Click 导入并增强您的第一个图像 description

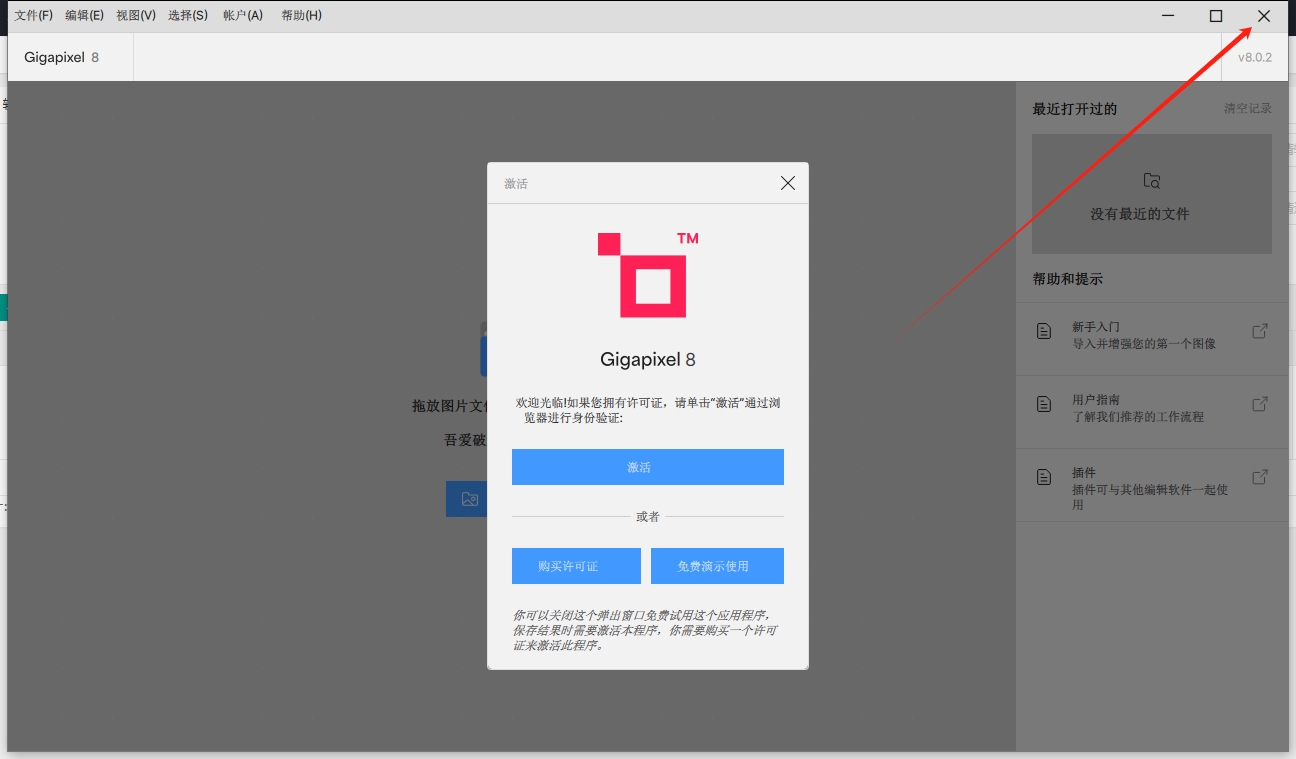[1144, 344]
